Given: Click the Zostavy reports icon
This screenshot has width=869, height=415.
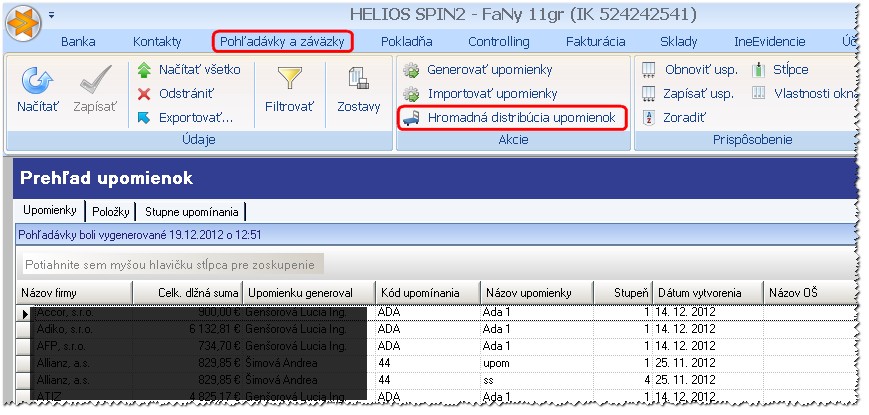Looking at the screenshot, I should click(x=359, y=78).
